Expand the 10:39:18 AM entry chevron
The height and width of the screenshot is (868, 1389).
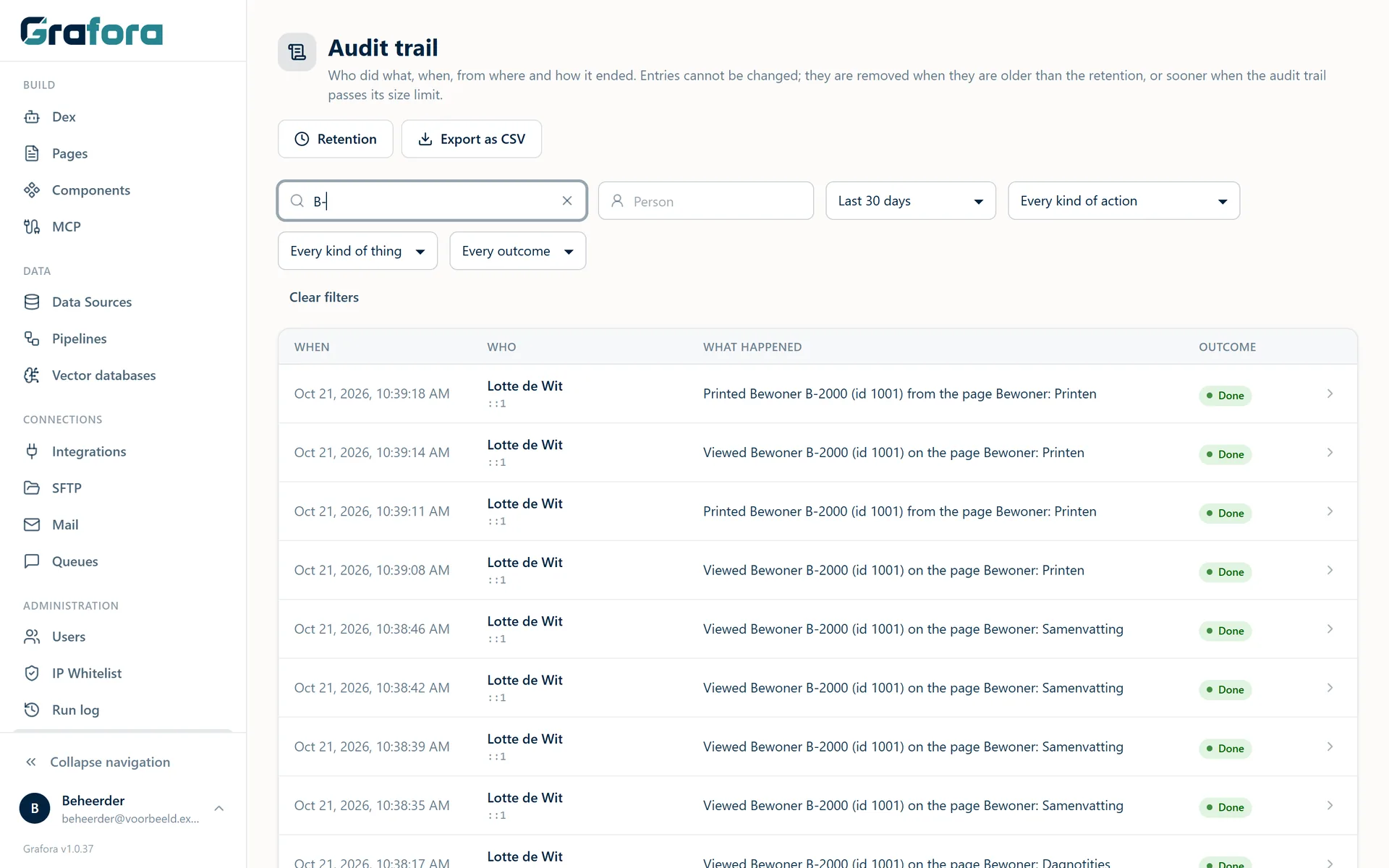tap(1330, 393)
